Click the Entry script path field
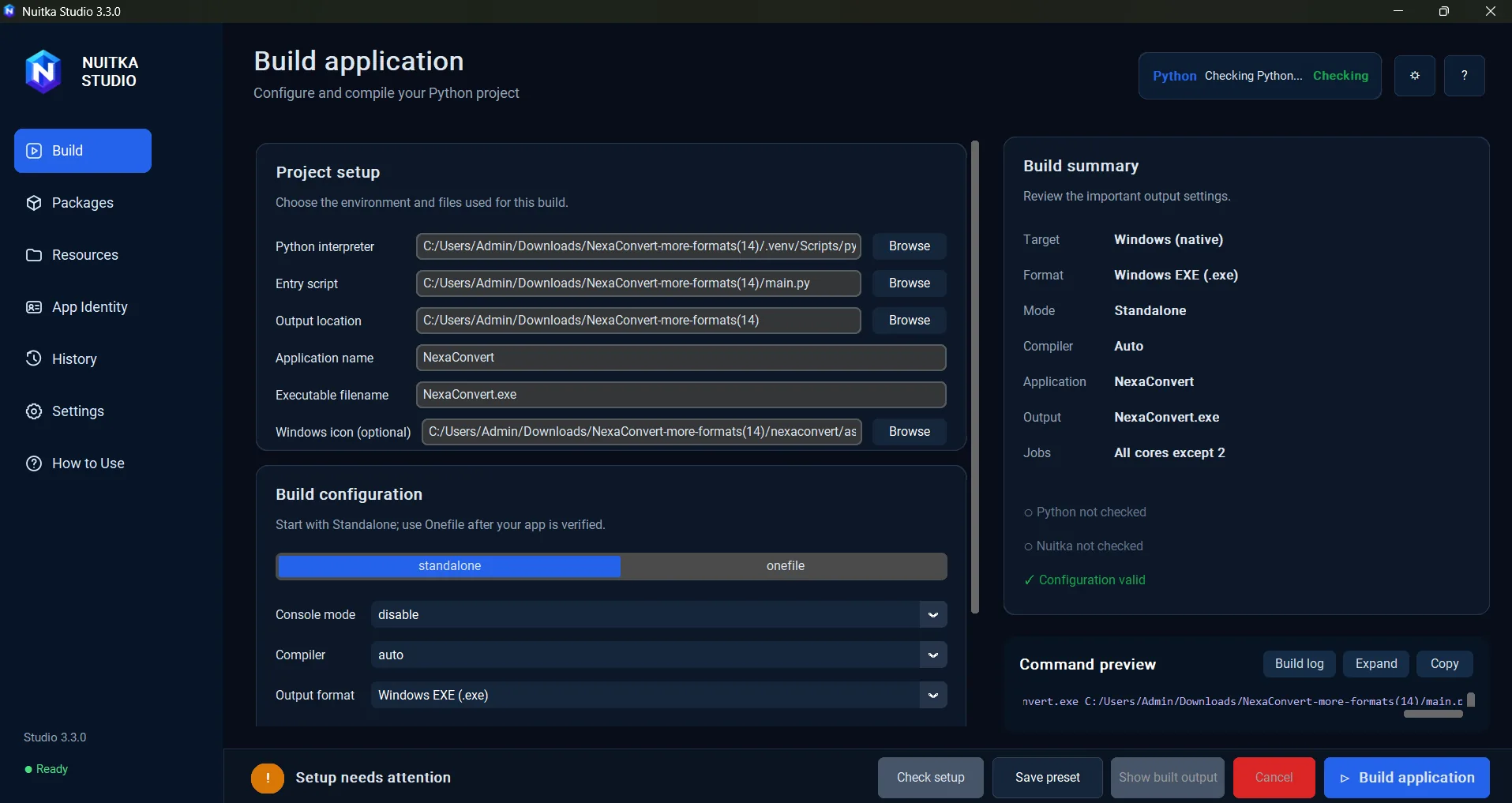 (x=639, y=283)
